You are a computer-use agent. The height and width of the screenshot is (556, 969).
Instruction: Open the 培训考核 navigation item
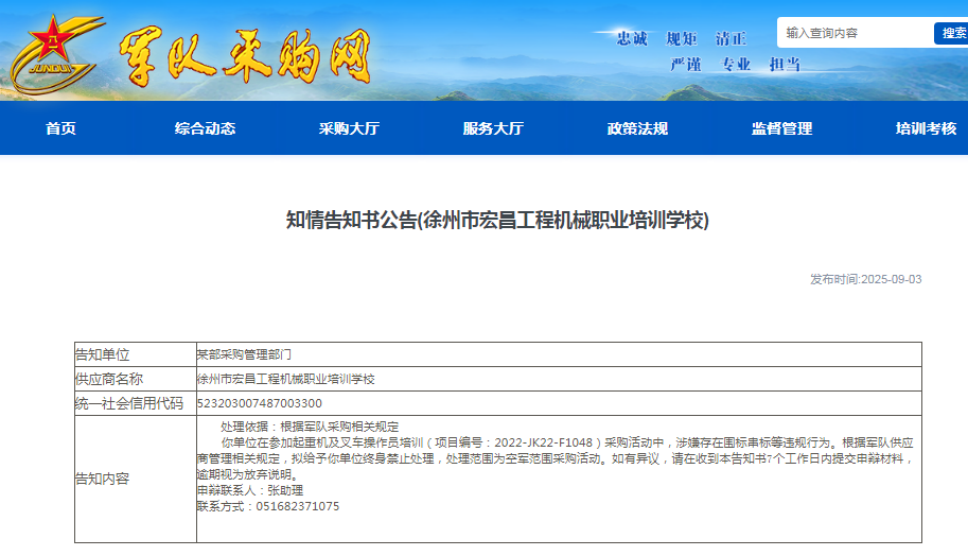pos(926,128)
